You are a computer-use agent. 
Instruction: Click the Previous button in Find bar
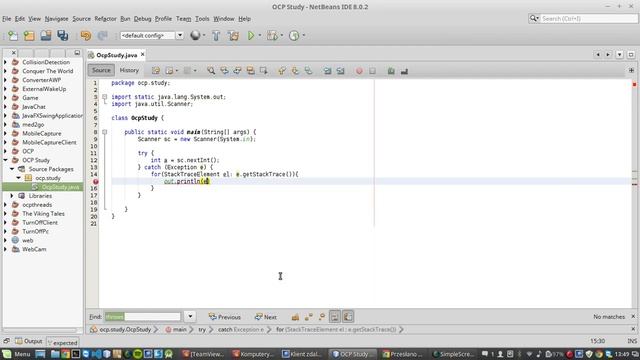[x=224, y=317]
